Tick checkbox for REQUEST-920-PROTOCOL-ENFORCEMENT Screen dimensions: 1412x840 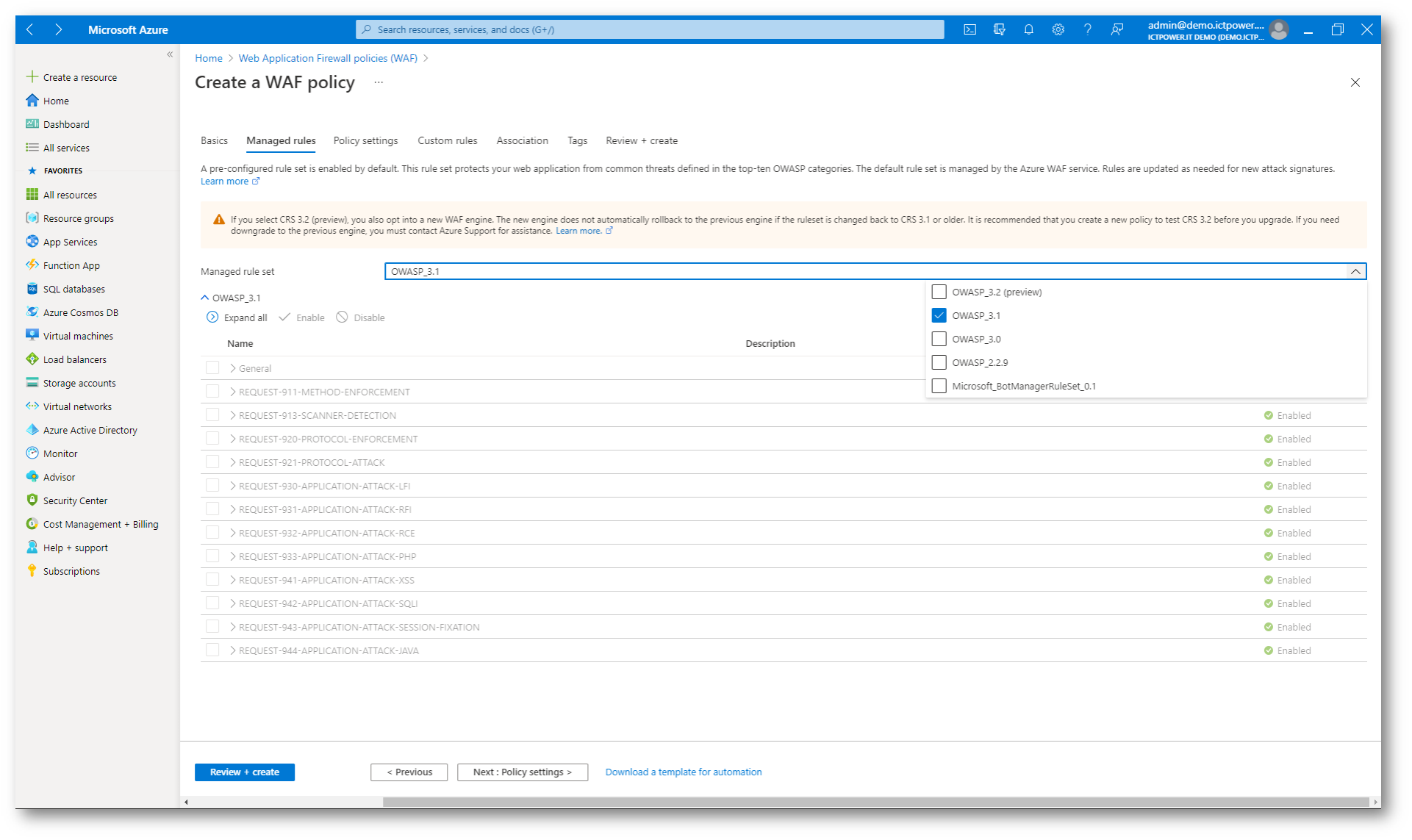point(212,438)
